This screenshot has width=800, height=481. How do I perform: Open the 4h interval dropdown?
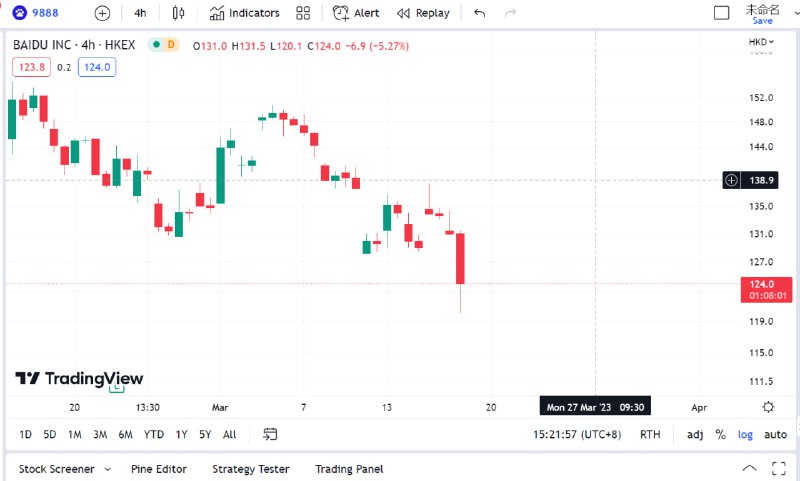click(x=140, y=13)
